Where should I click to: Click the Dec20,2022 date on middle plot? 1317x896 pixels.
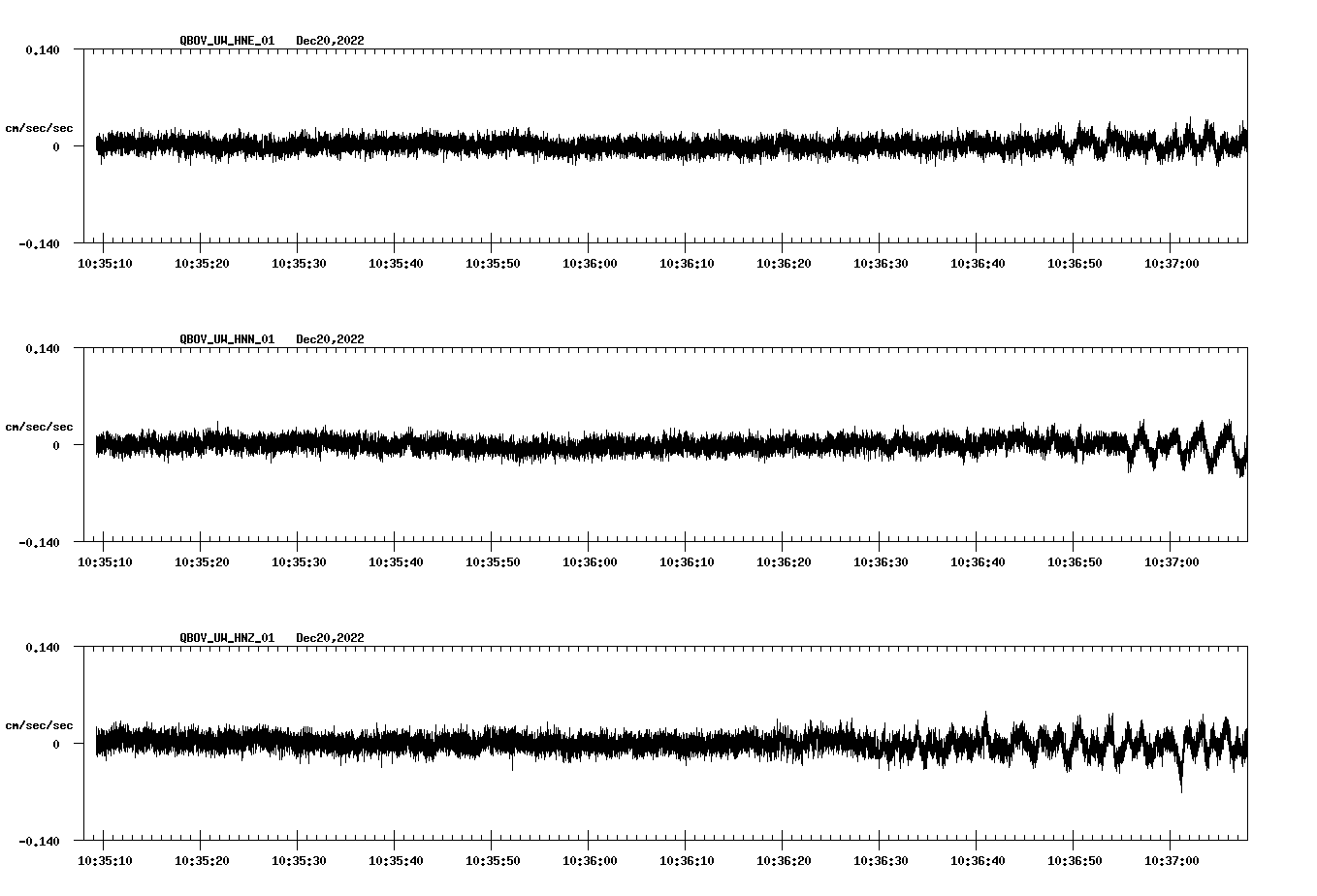(331, 339)
